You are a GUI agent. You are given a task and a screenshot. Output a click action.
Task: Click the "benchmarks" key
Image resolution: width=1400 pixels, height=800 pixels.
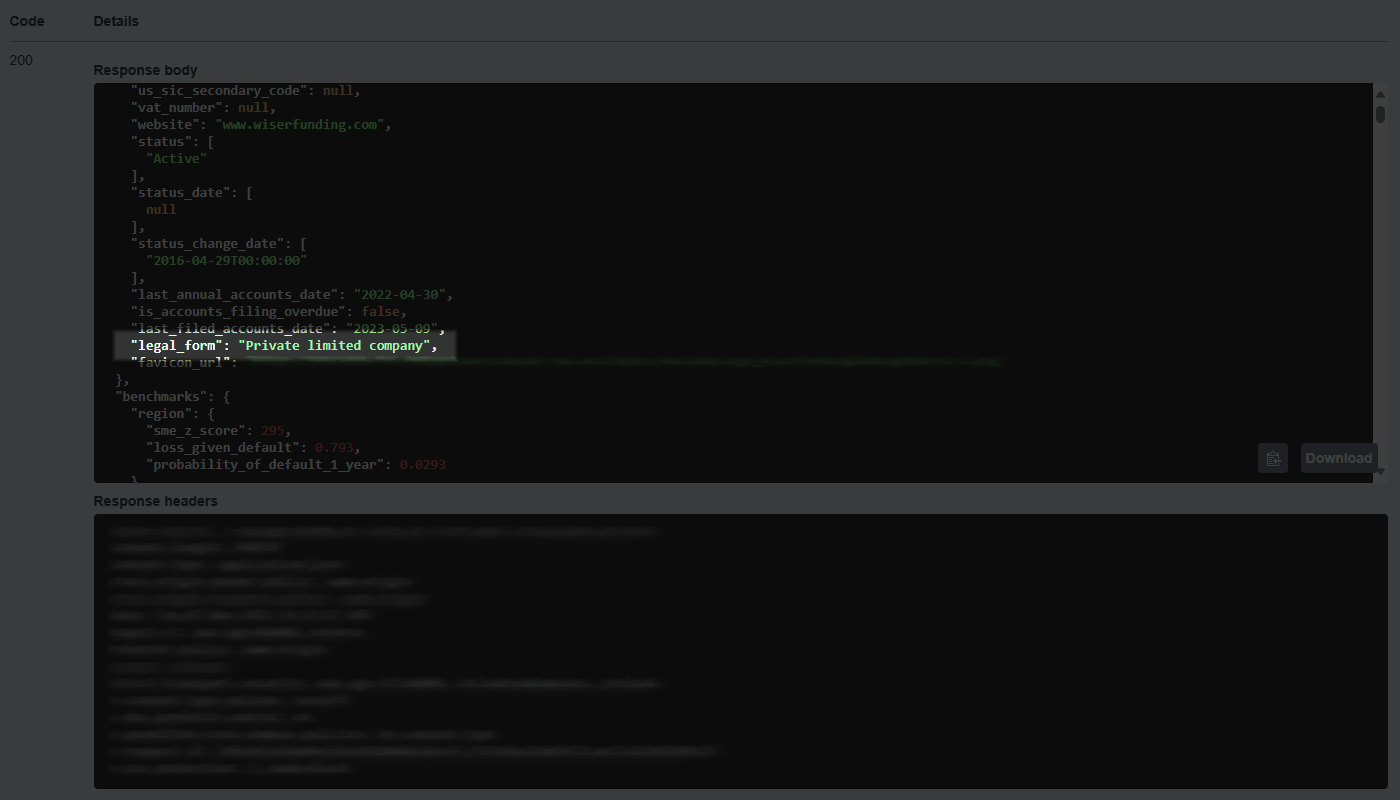point(161,397)
